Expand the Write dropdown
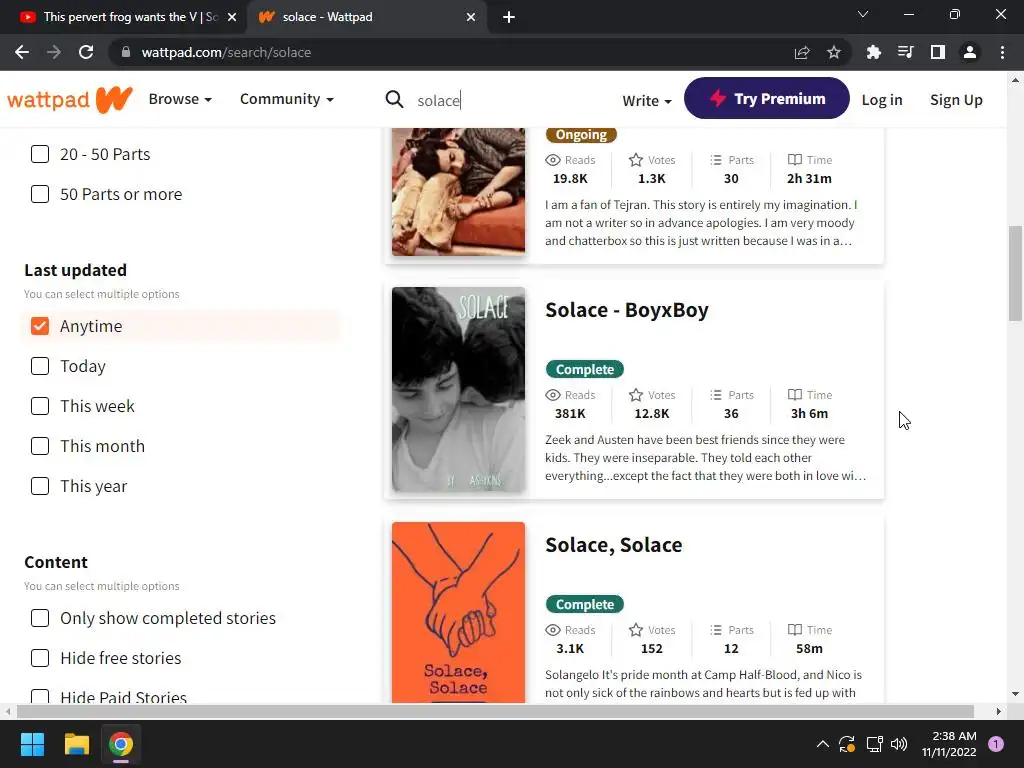 647,101
